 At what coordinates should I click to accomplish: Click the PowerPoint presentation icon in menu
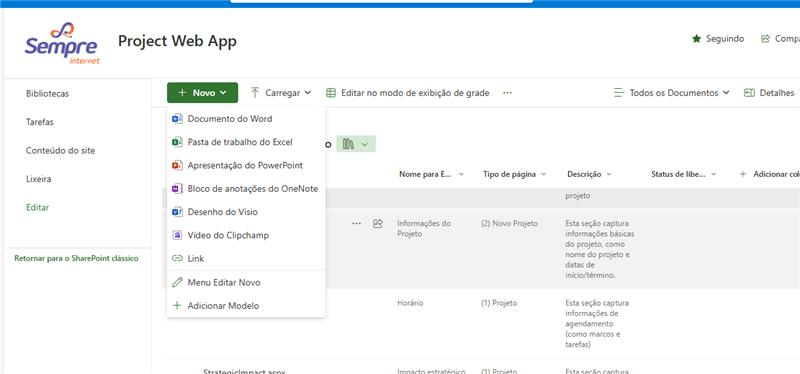(x=177, y=166)
